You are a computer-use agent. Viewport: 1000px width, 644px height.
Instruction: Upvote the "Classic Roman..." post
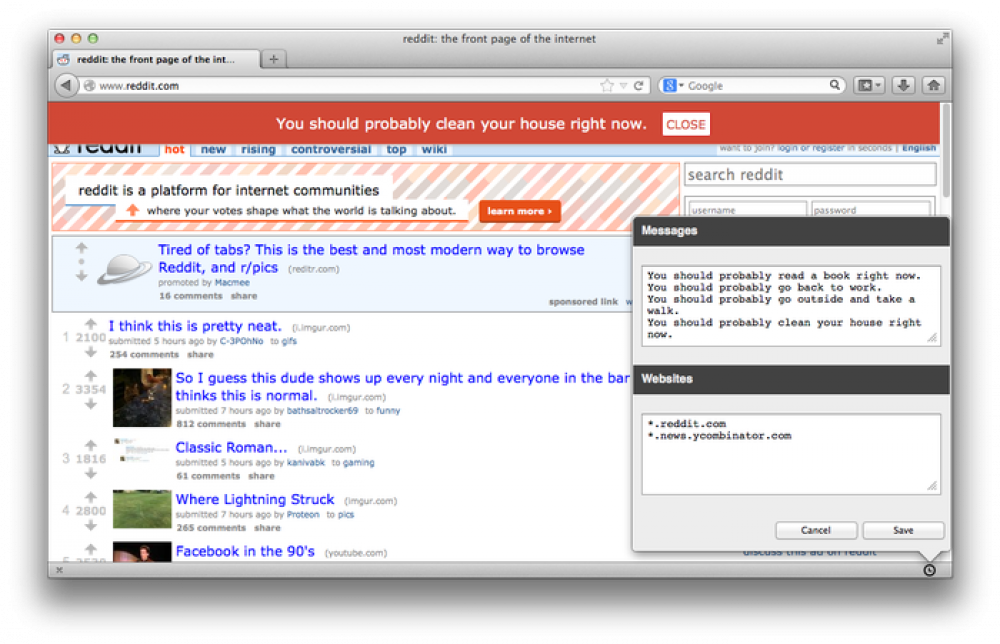[x=91, y=445]
